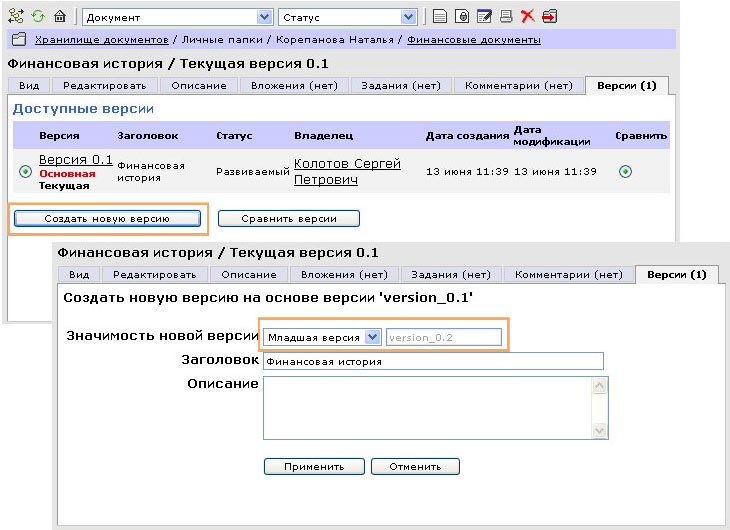The image size is (730, 530).
Task: Open the Финансовые документы breadcrumb link
Action: click(474, 40)
